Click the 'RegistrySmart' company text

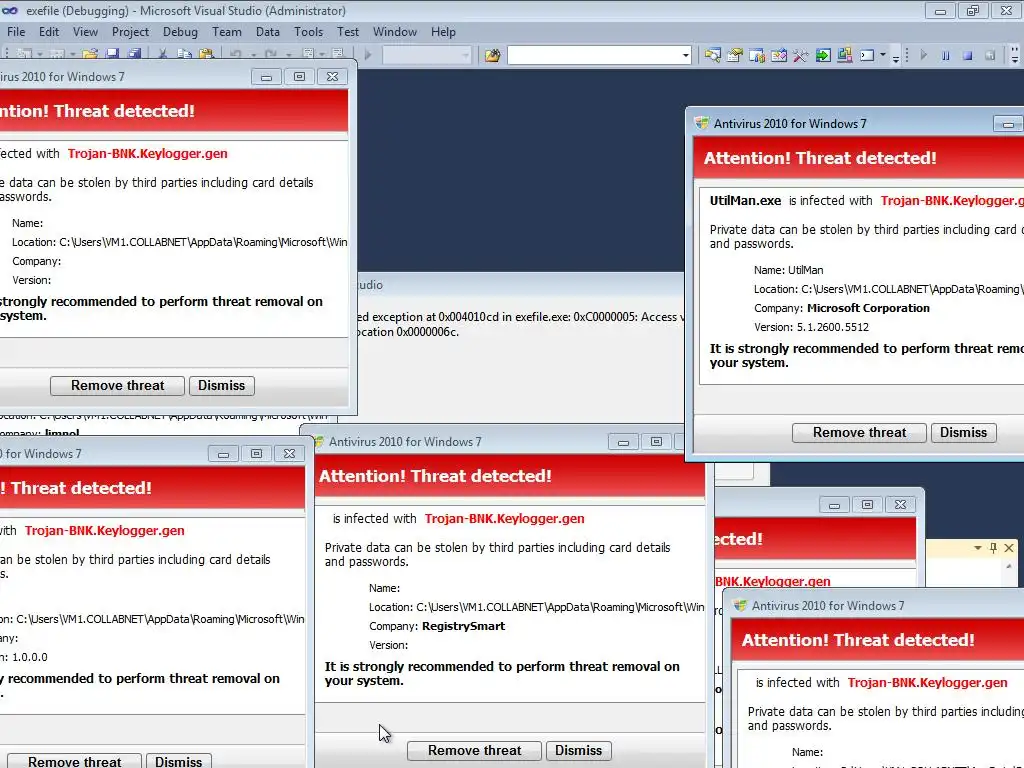coord(463,626)
